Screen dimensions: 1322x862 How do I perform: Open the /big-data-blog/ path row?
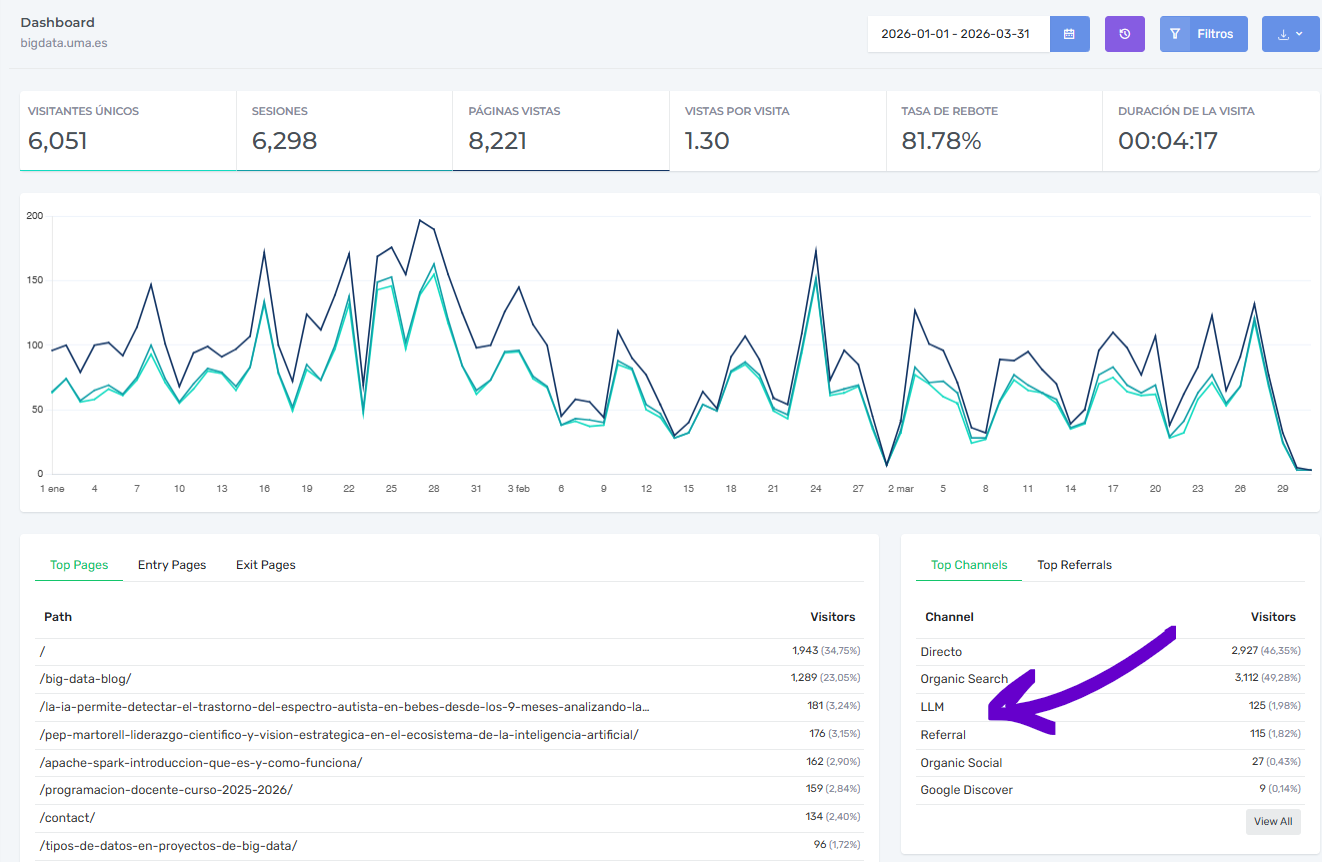[x=450, y=679]
